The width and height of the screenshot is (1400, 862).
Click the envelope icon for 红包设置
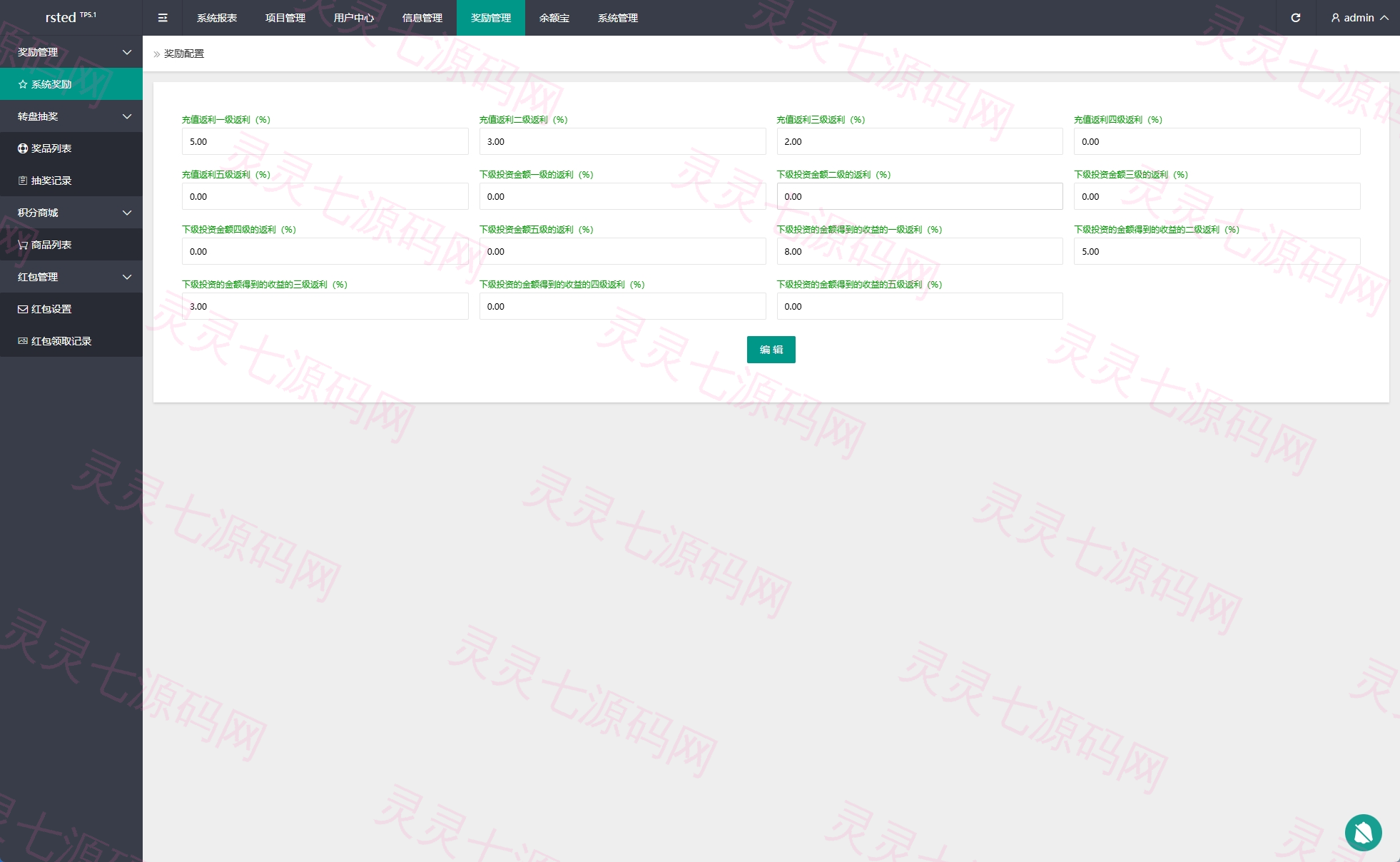(x=23, y=309)
